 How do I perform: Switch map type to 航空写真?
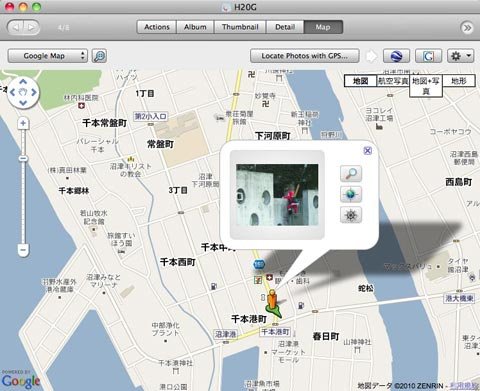click(x=393, y=81)
